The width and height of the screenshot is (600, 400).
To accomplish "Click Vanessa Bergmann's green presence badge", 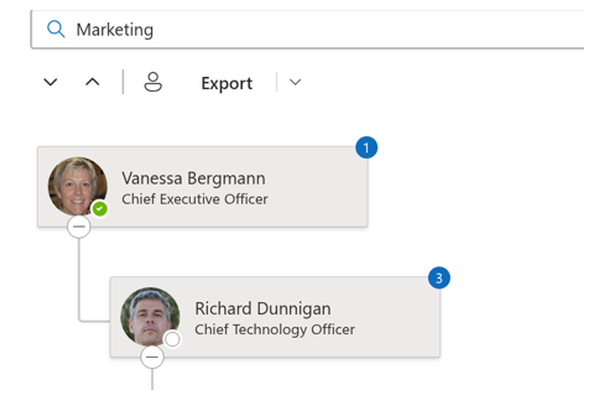I will pos(100,209).
